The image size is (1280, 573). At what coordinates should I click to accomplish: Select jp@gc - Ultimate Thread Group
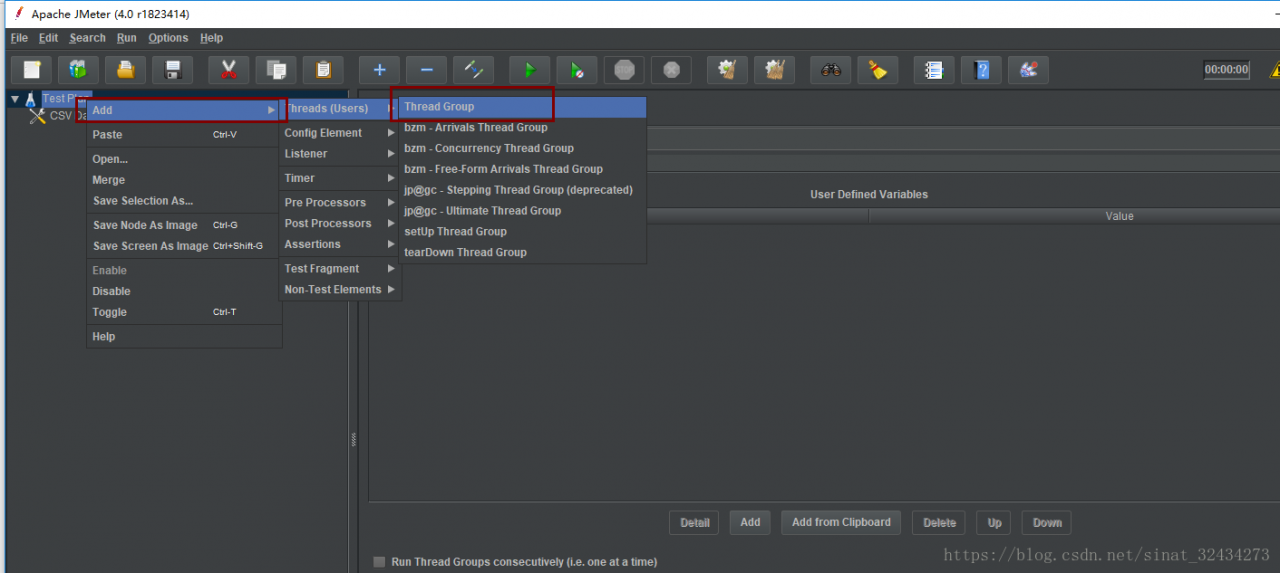pos(523,211)
